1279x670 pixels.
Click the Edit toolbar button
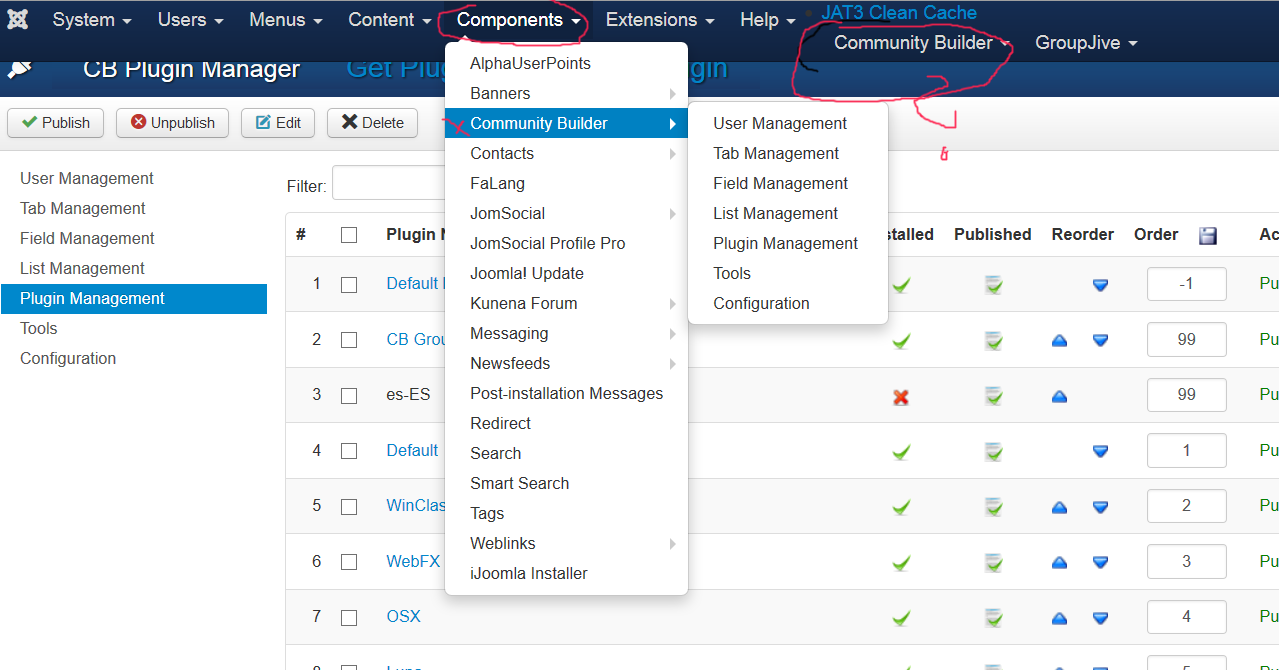click(x=278, y=123)
